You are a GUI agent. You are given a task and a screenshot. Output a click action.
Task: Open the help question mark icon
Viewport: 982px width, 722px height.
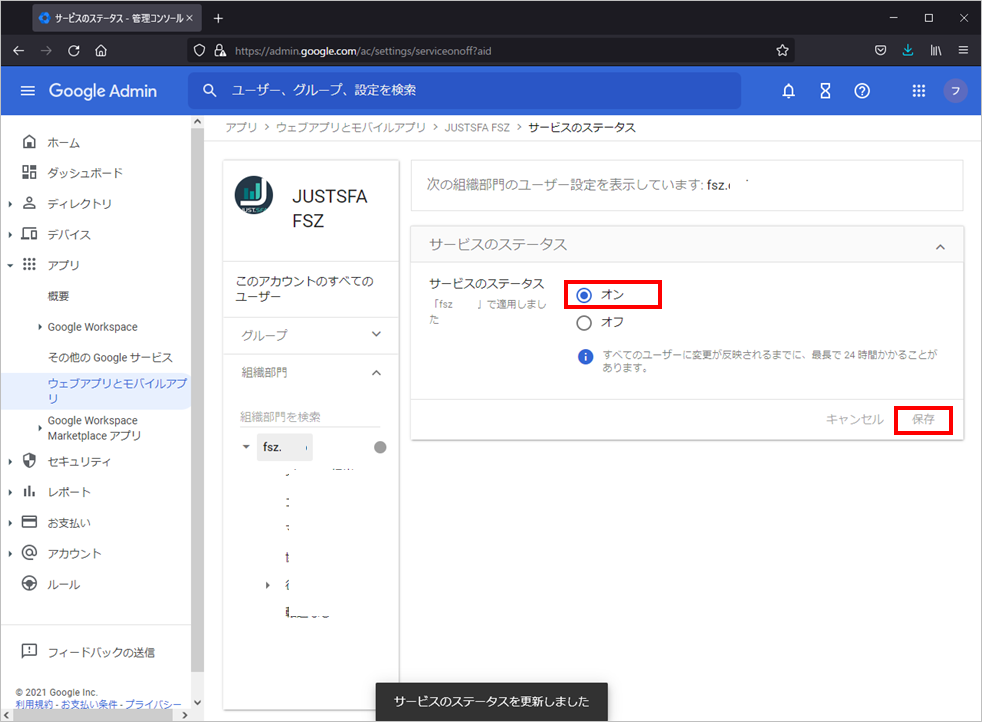coord(862,91)
